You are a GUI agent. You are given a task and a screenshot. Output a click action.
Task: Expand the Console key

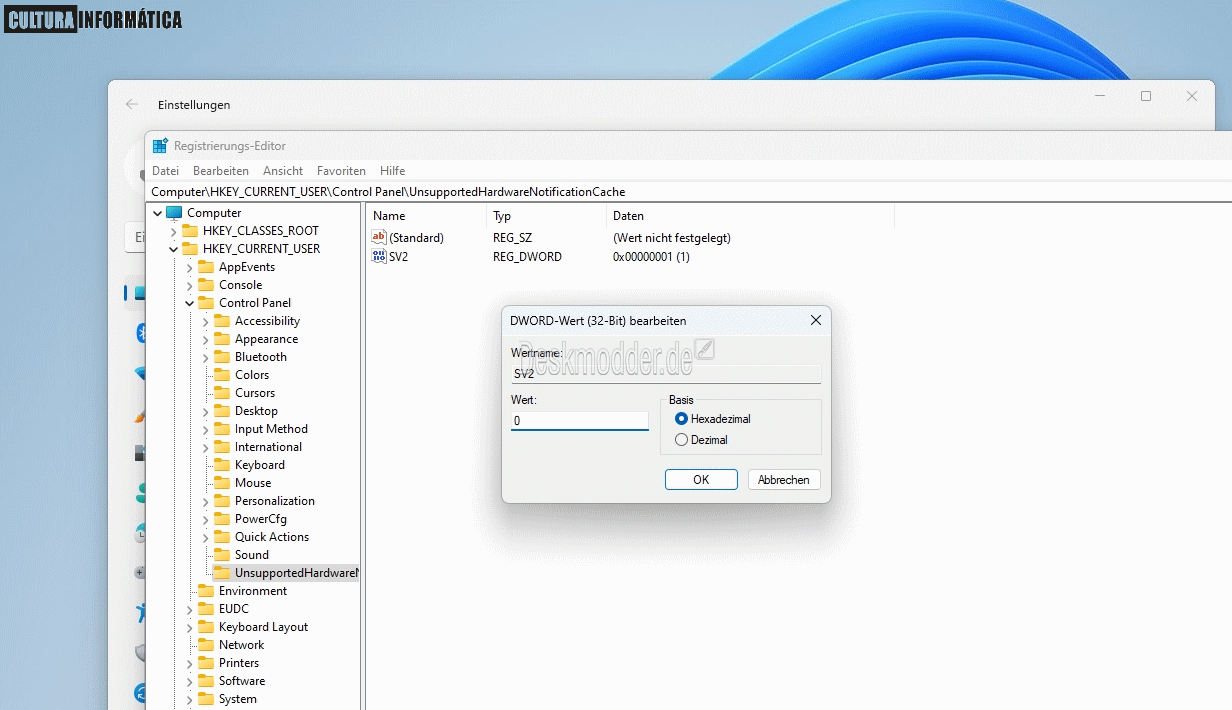tap(189, 285)
